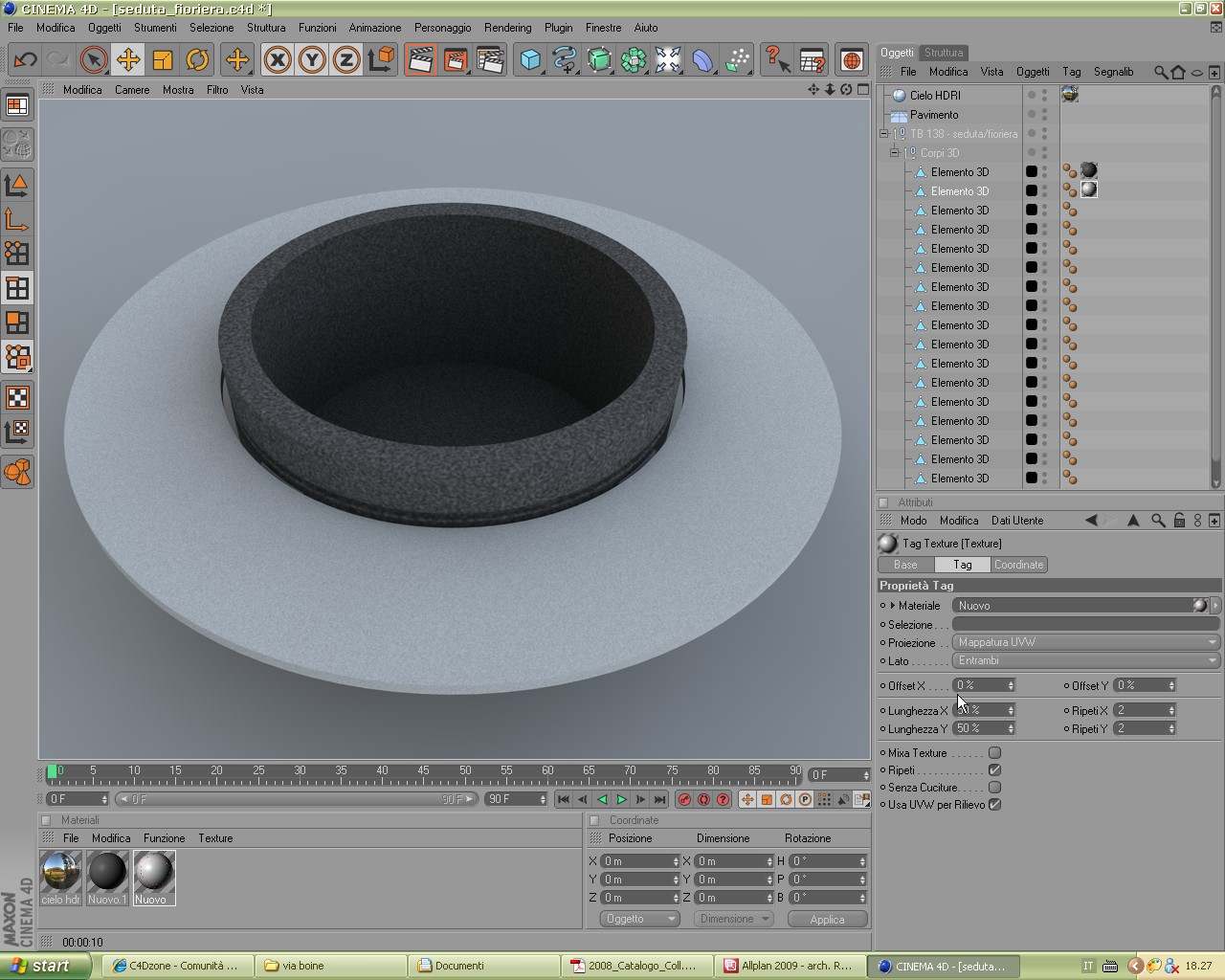Switch to the Coordinate tab in attributes
Screen dimensions: 1225x980
point(1018,565)
